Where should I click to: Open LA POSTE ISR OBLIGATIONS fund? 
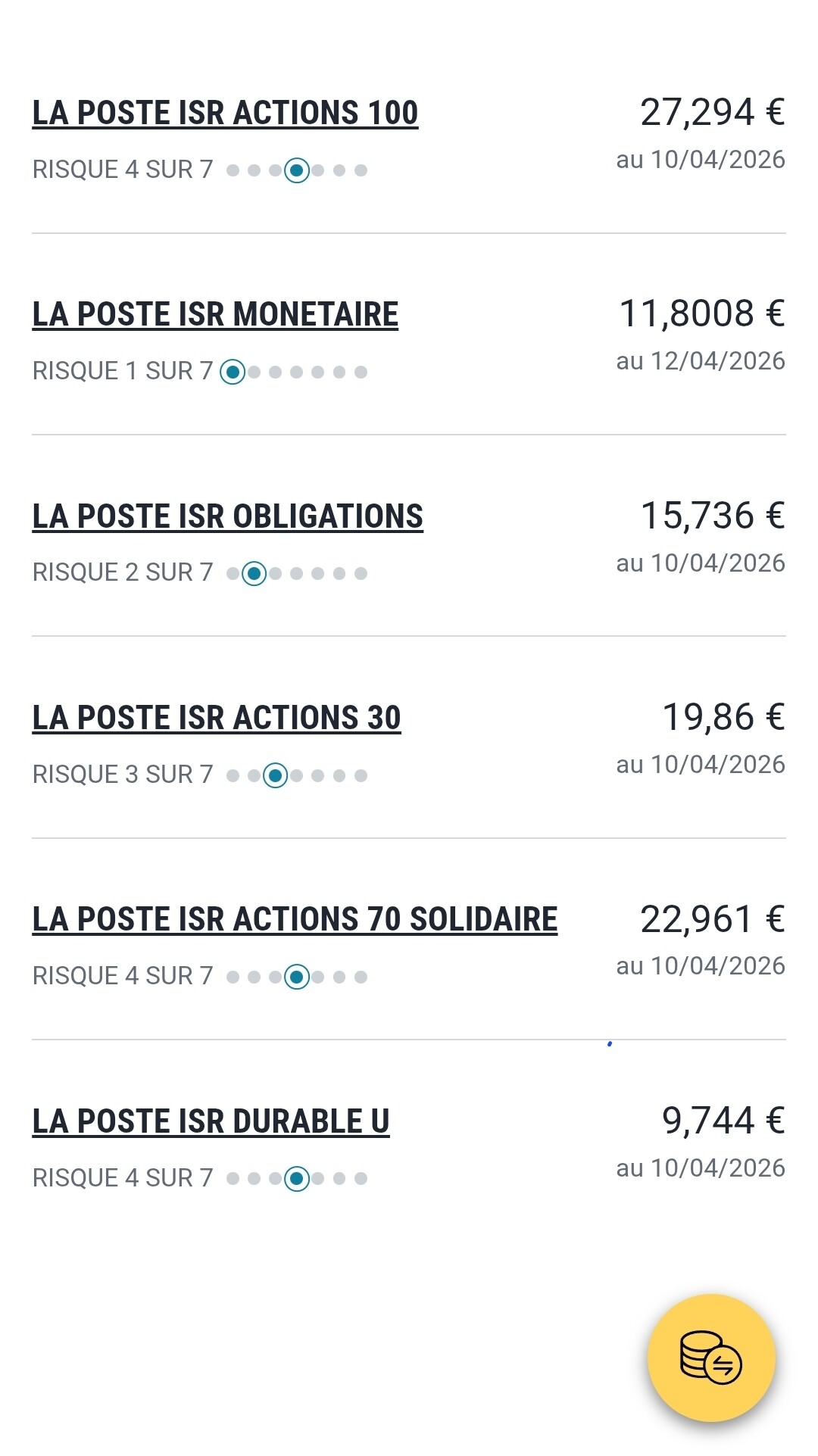(227, 516)
